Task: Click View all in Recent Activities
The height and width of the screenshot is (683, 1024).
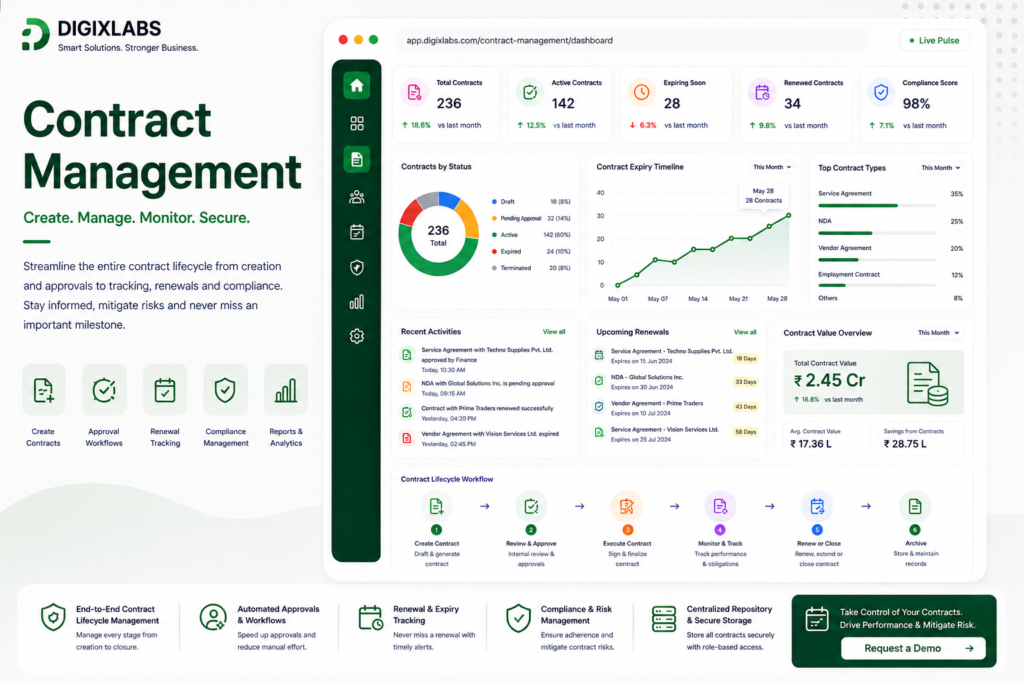Action: pos(554,332)
